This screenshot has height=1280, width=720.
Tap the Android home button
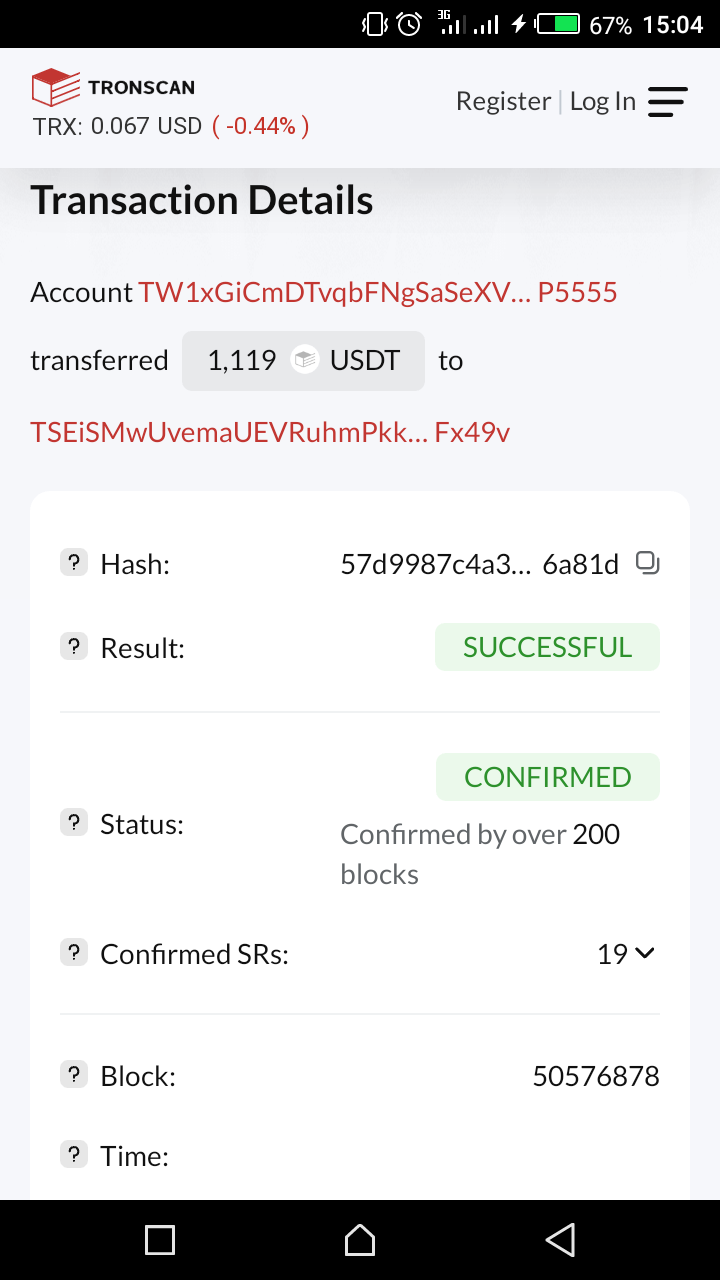pyautogui.click(x=360, y=1240)
